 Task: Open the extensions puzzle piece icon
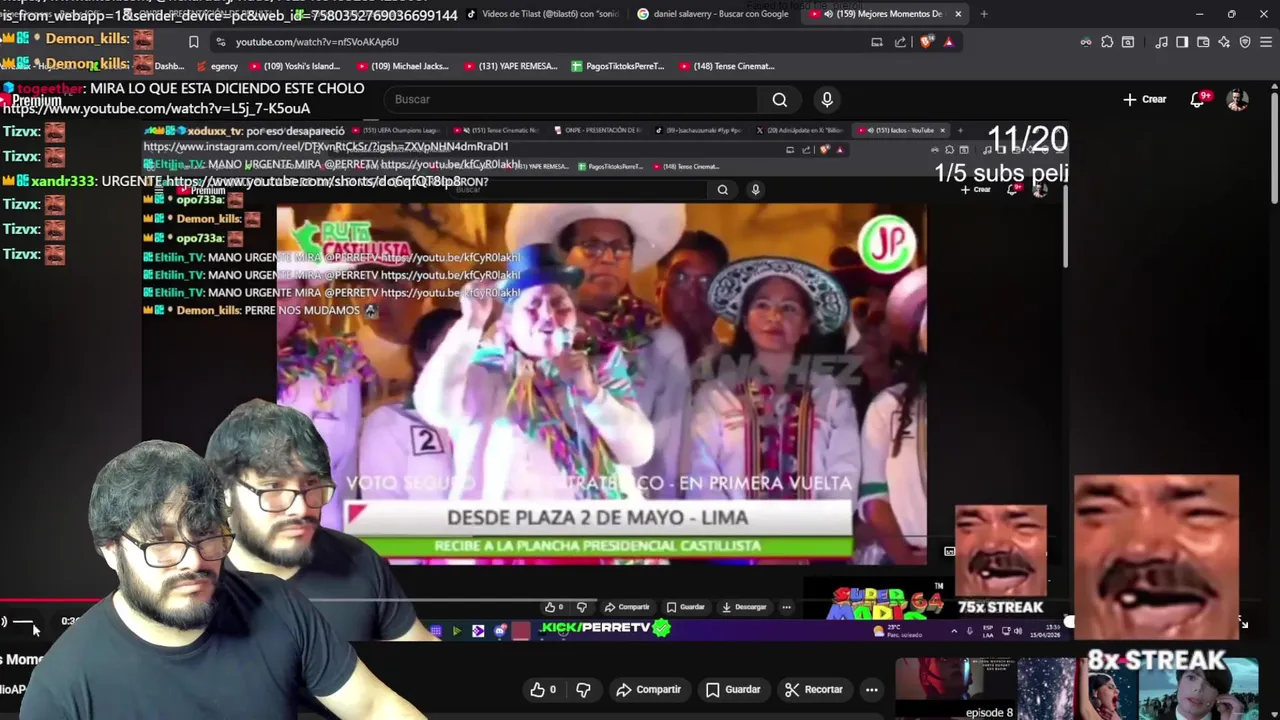[x=1107, y=42]
